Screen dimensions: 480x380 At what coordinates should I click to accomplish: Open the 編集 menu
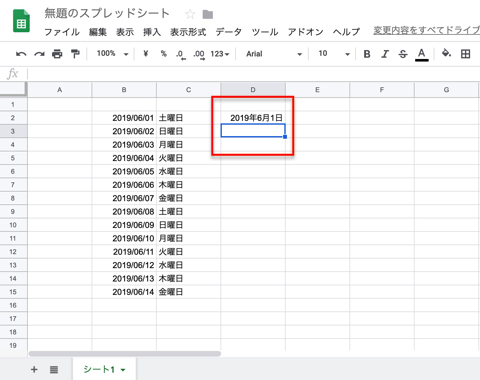(x=98, y=32)
